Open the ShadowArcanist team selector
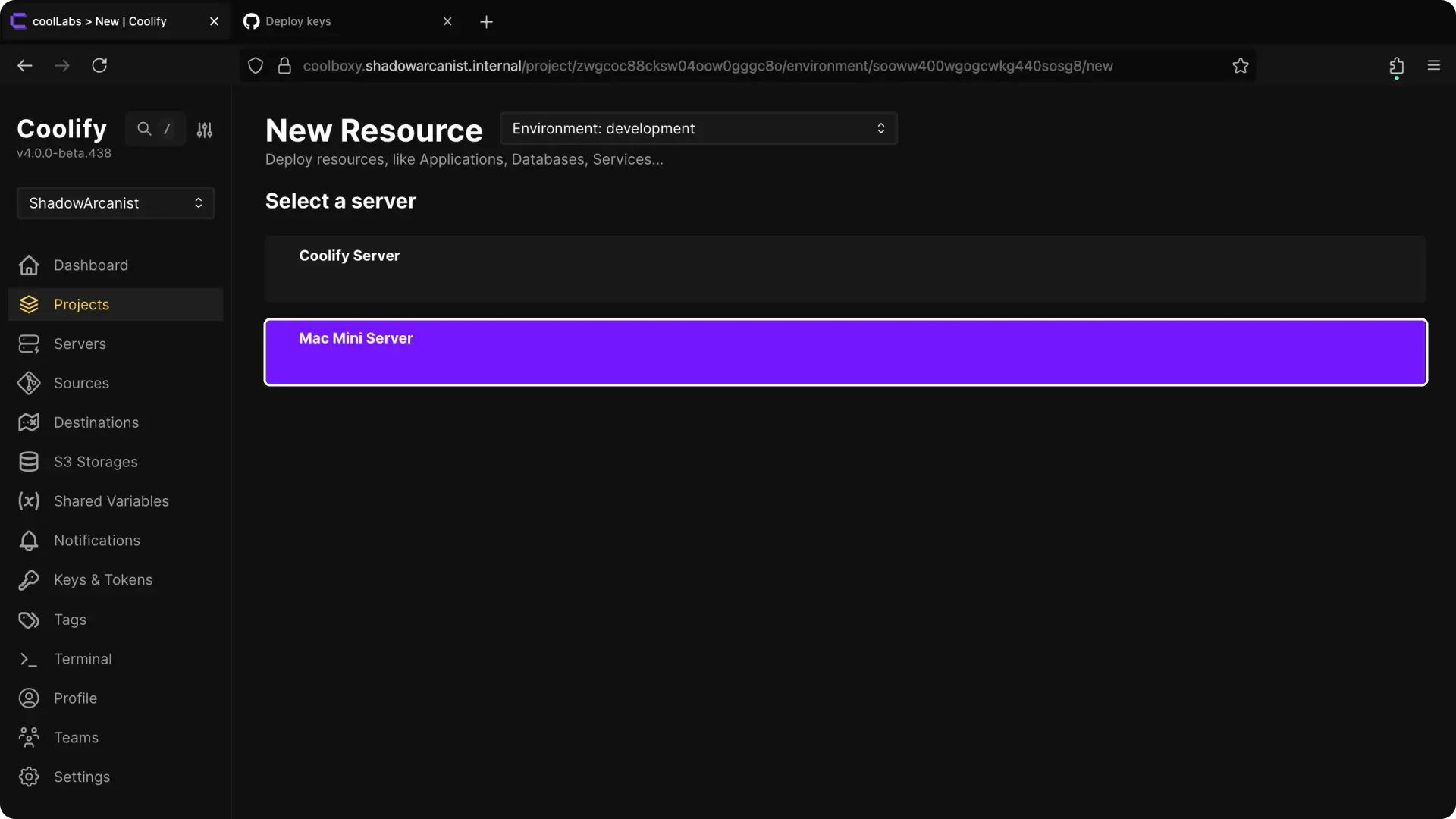 coord(115,203)
